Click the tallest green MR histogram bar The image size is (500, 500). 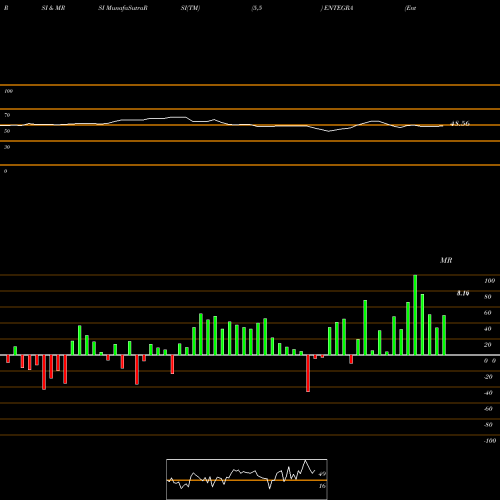pos(415,315)
